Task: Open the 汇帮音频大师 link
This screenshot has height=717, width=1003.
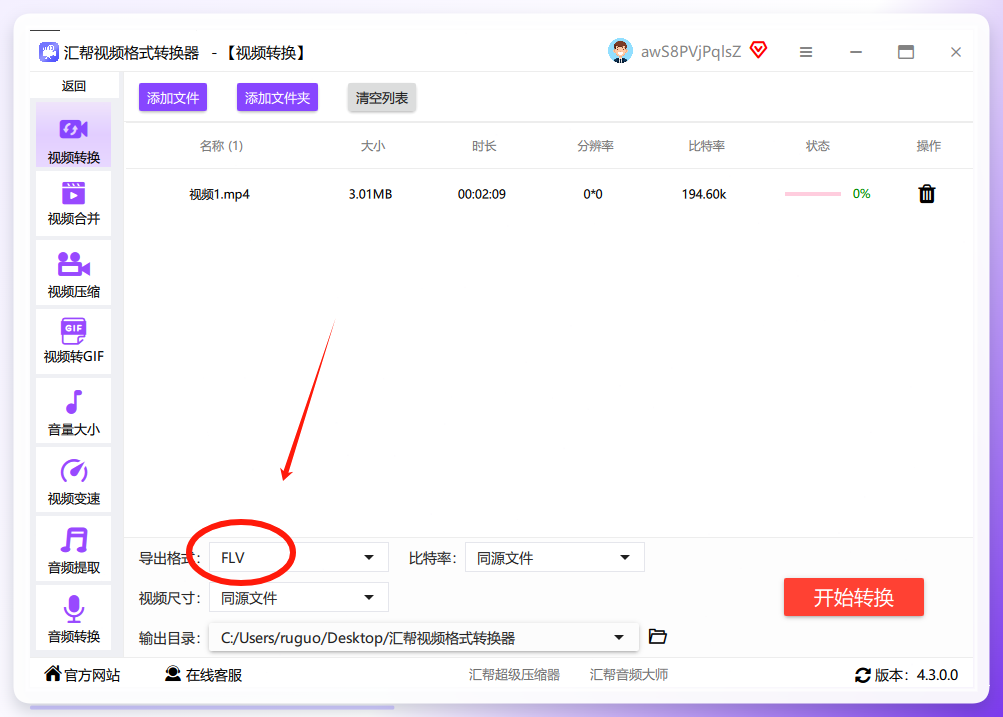Action: [x=629, y=675]
